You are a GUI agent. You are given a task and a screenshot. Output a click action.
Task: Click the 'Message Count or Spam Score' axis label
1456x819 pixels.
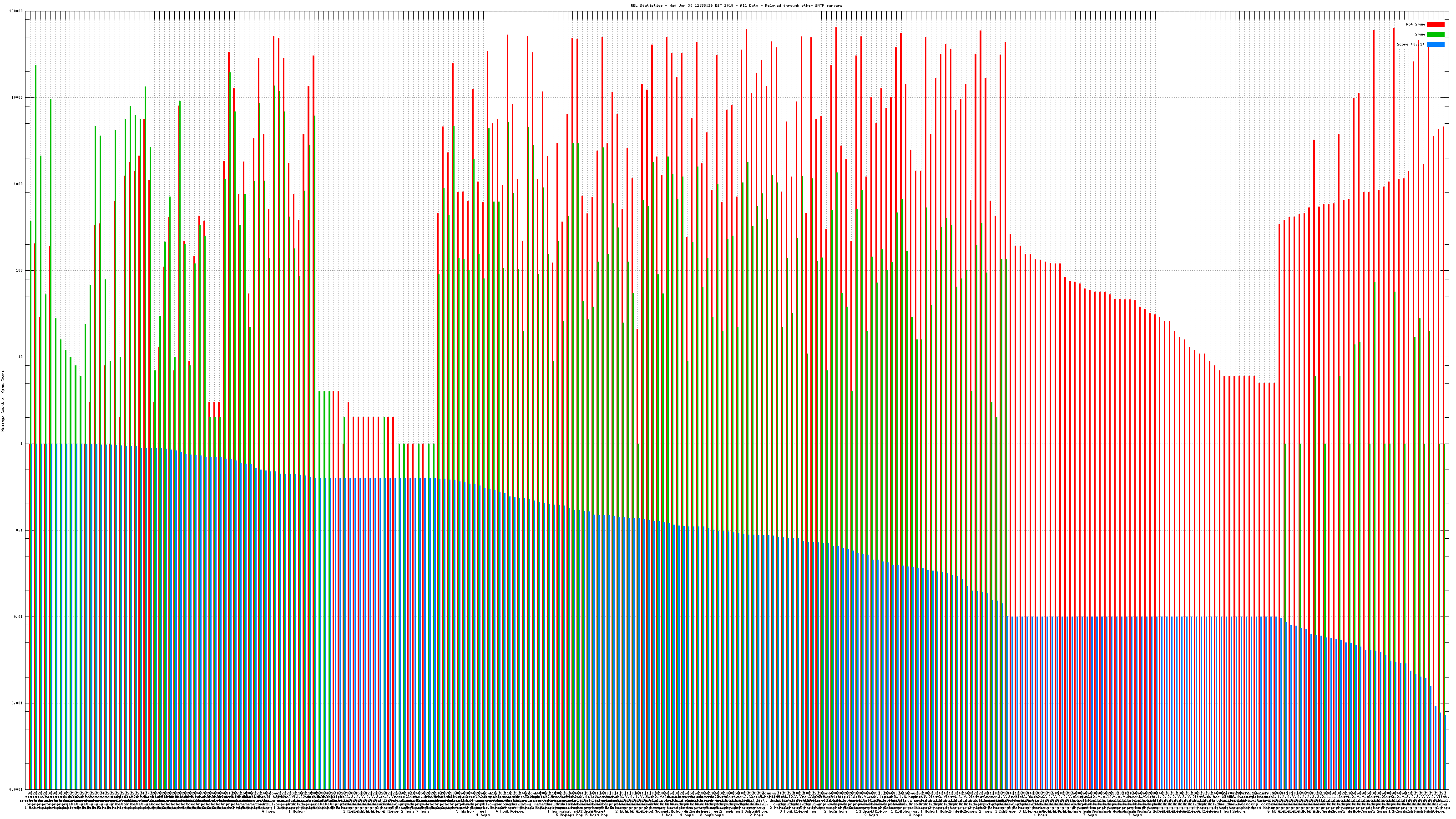pyautogui.click(x=3, y=401)
